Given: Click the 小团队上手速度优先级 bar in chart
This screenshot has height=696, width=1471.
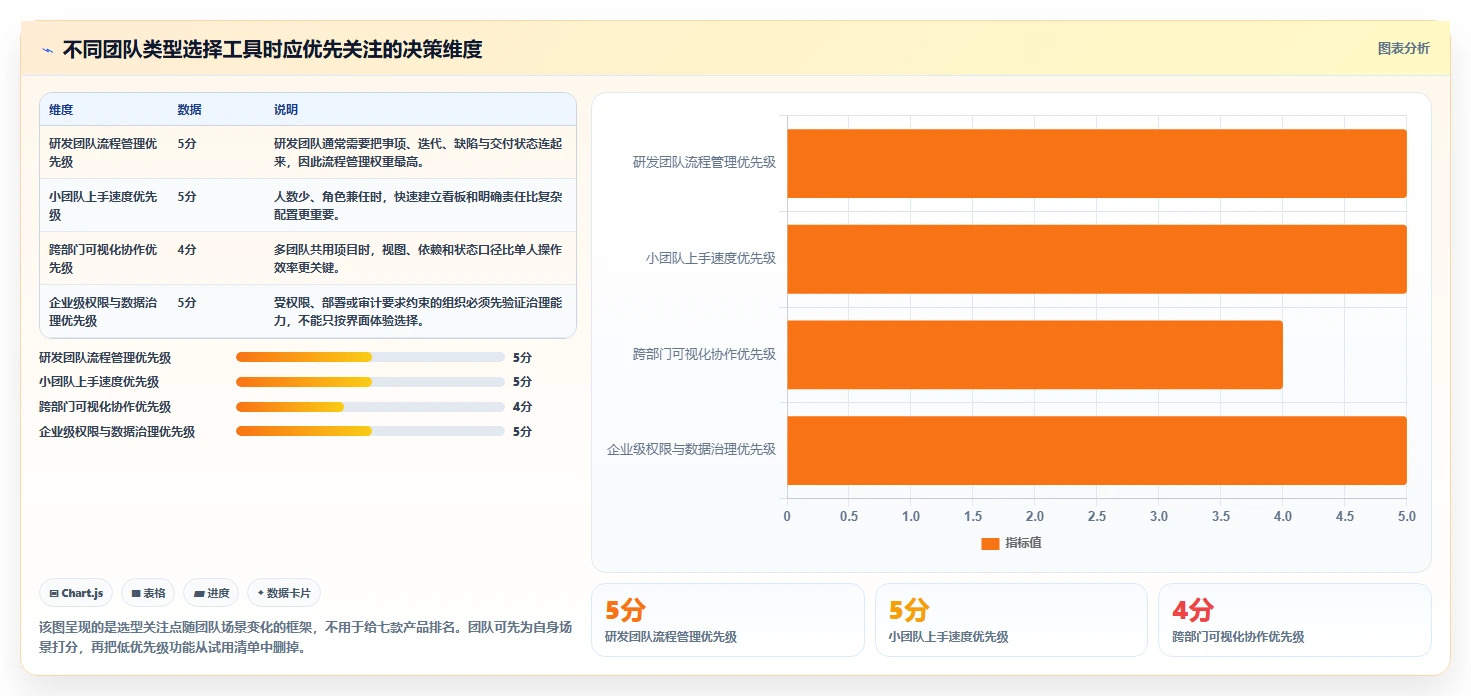Looking at the screenshot, I should [x=1097, y=259].
